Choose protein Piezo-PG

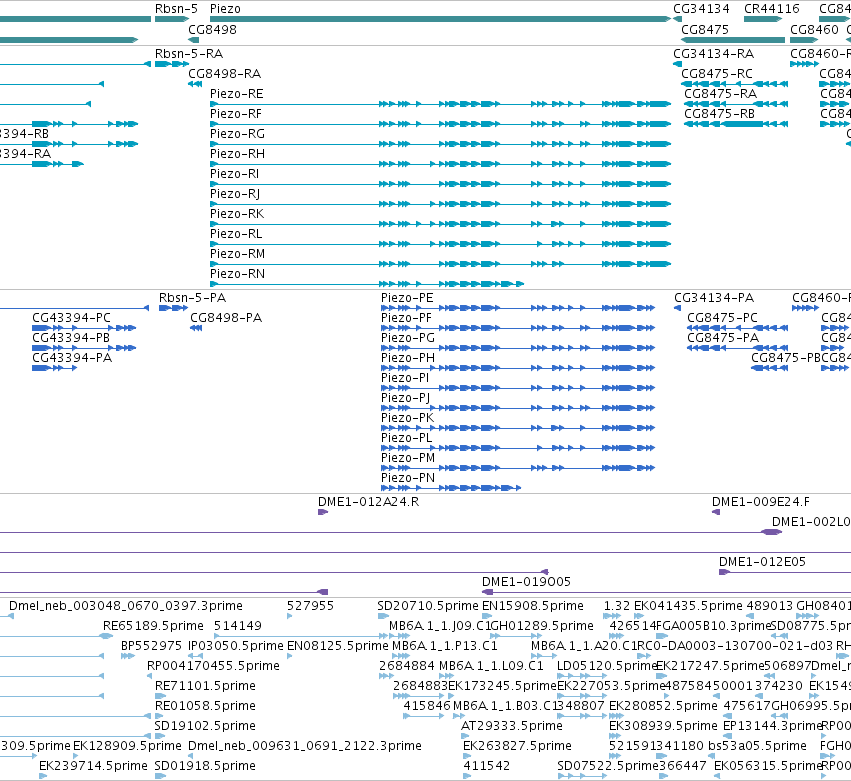click(408, 338)
